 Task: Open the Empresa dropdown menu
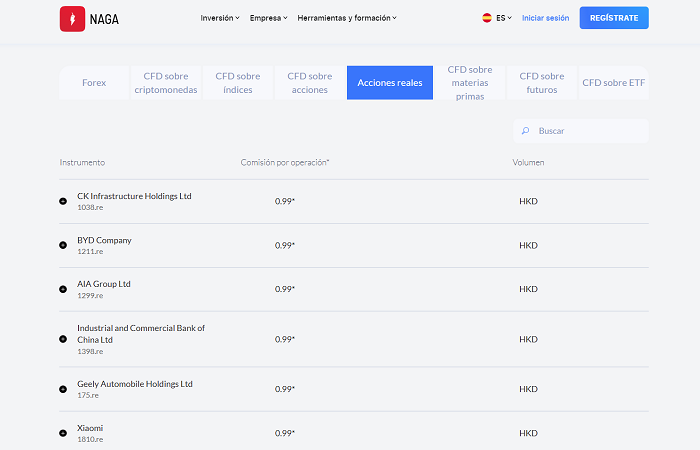click(268, 18)
